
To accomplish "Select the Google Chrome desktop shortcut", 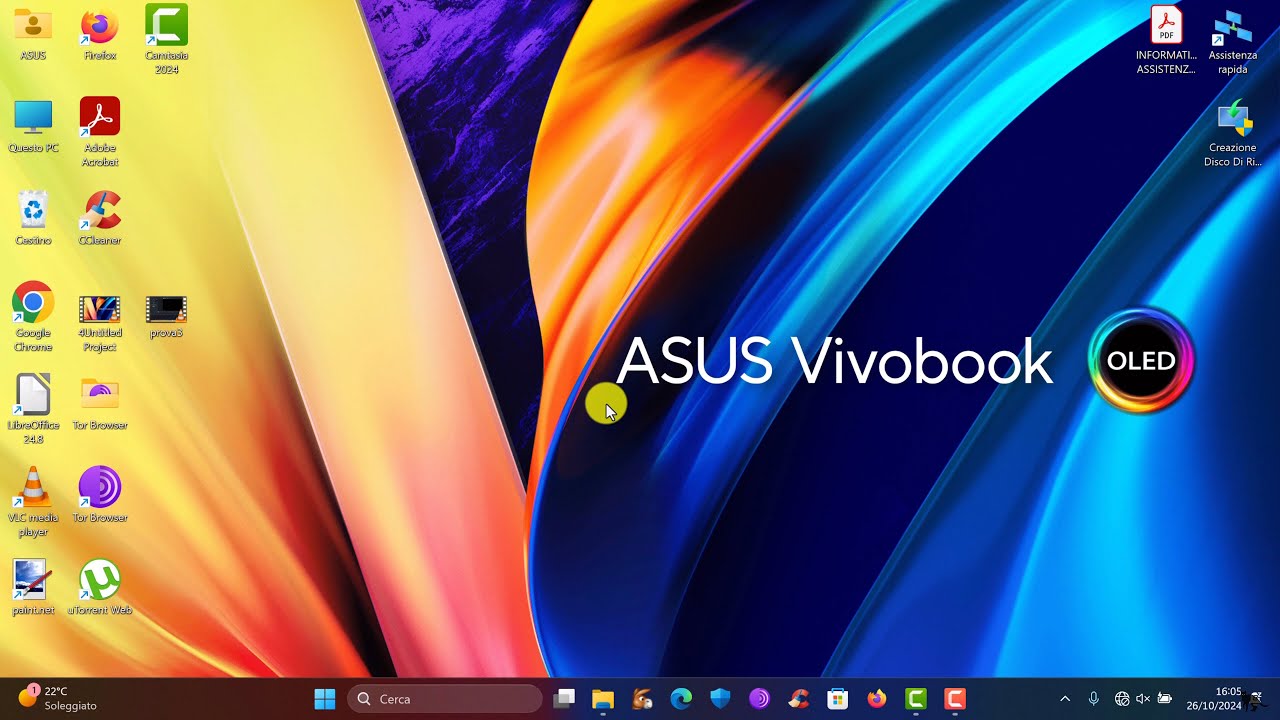I will click(33, 317).
